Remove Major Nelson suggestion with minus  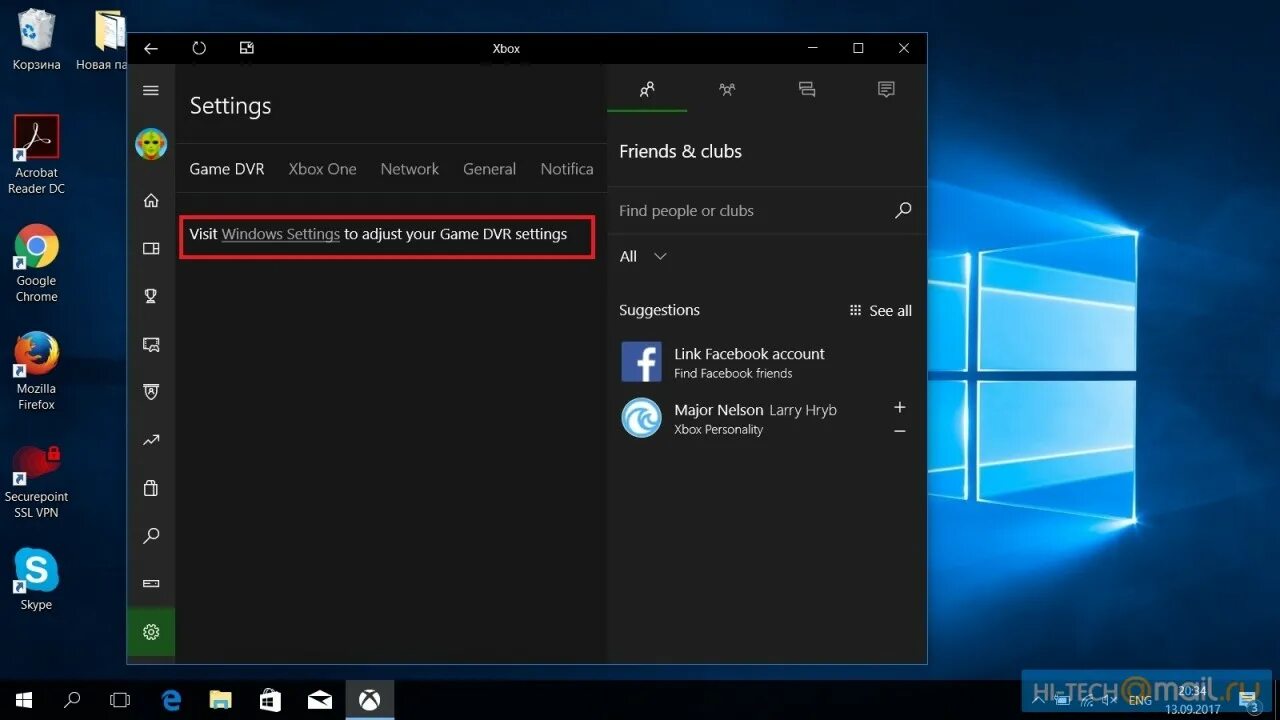click(x=900, y=431)
